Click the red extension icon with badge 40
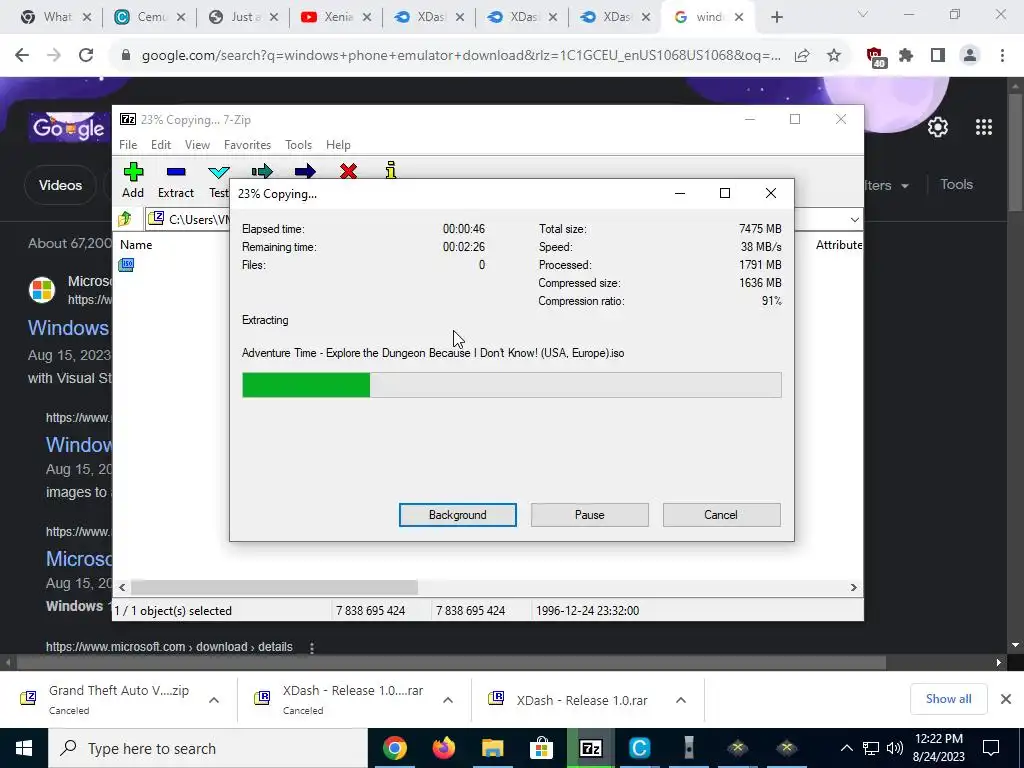1024x768 pixels. coord(875,57)
